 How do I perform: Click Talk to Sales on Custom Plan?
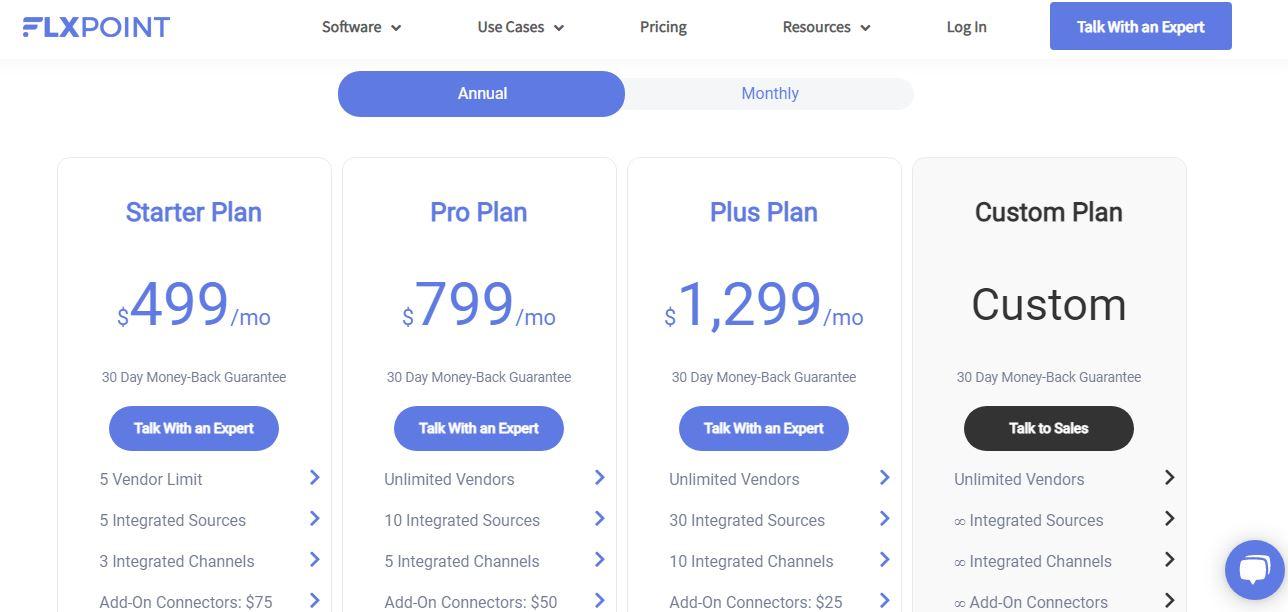(1048, 428)
